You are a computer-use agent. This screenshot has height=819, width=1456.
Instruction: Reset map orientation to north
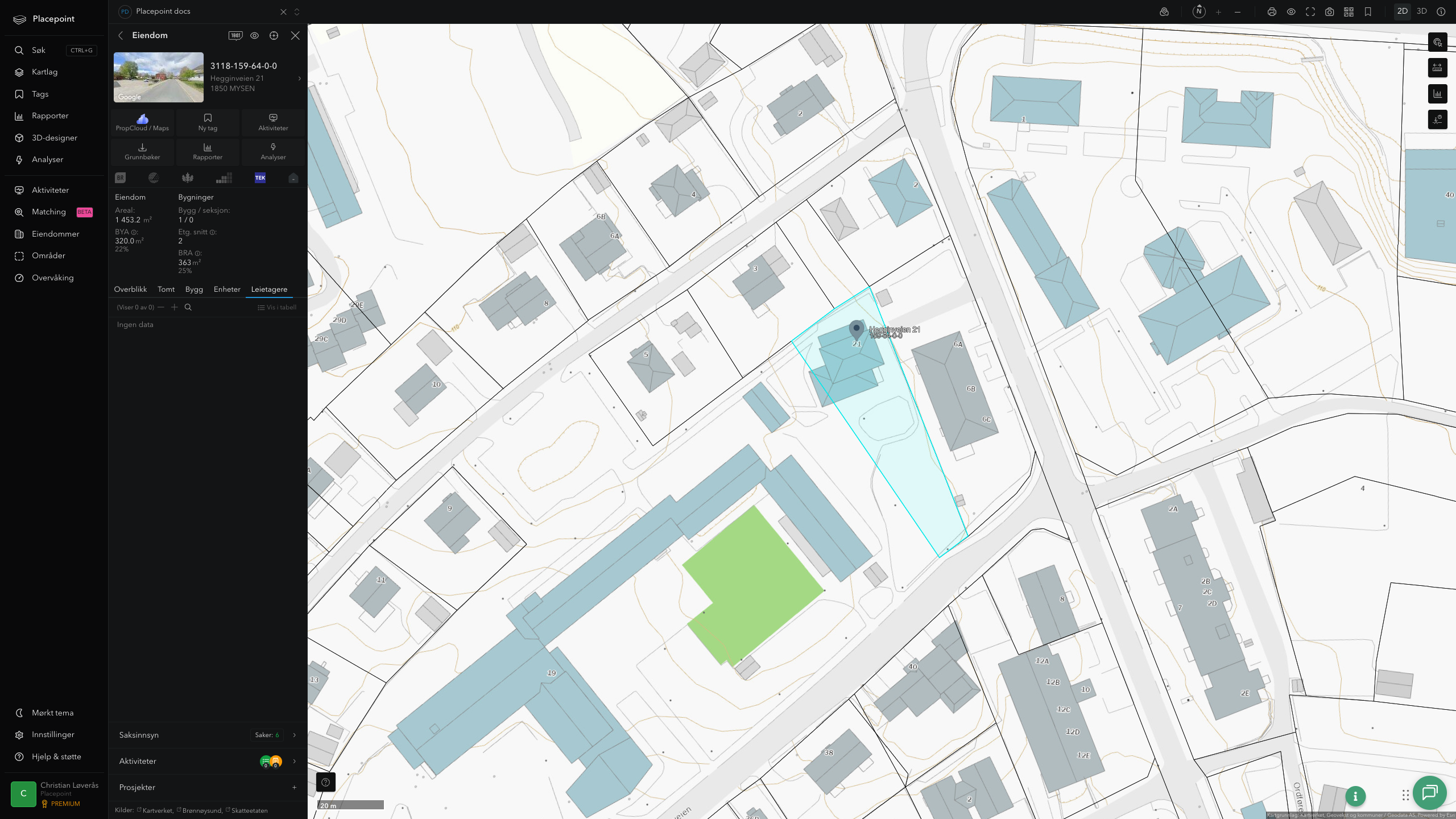point(1199,11)
